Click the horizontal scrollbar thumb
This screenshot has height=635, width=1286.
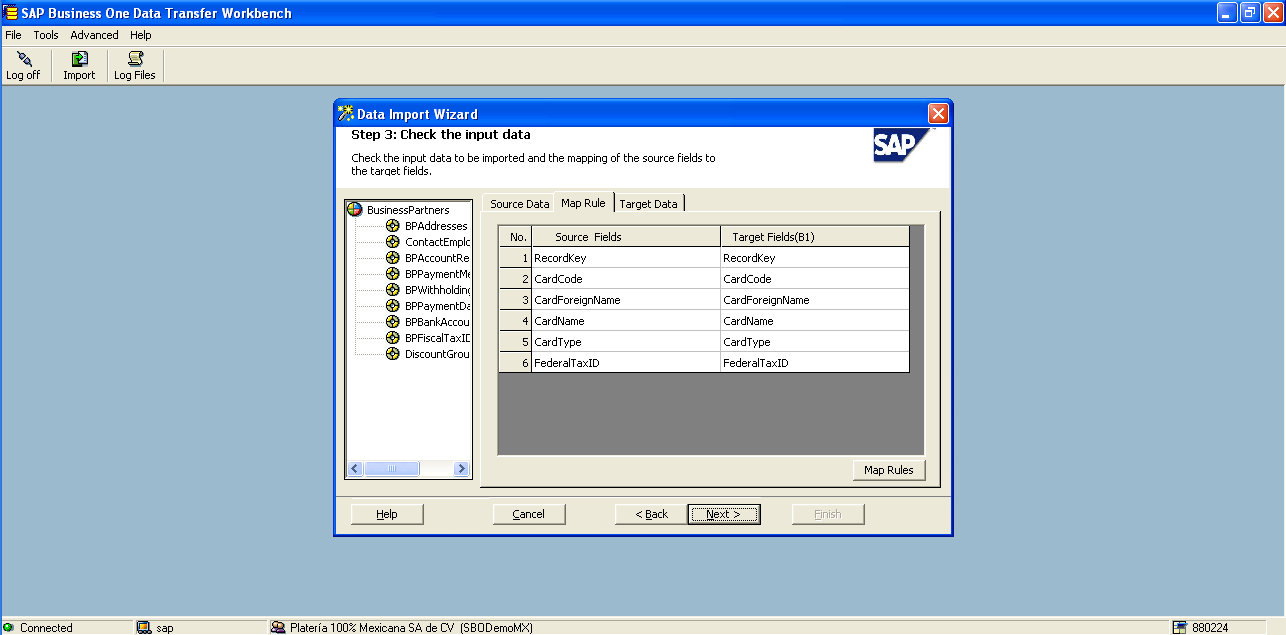tap(392, 468)
